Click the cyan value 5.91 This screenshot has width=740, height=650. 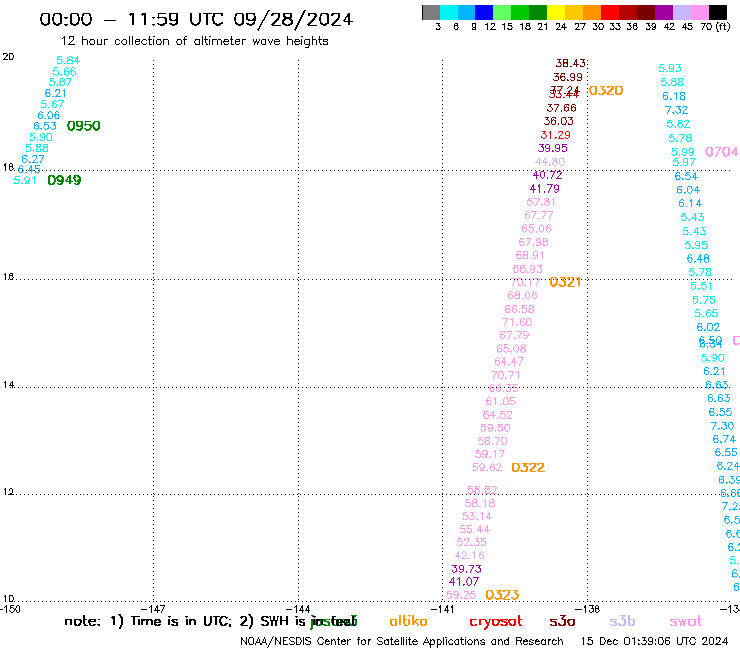point(25,181)
